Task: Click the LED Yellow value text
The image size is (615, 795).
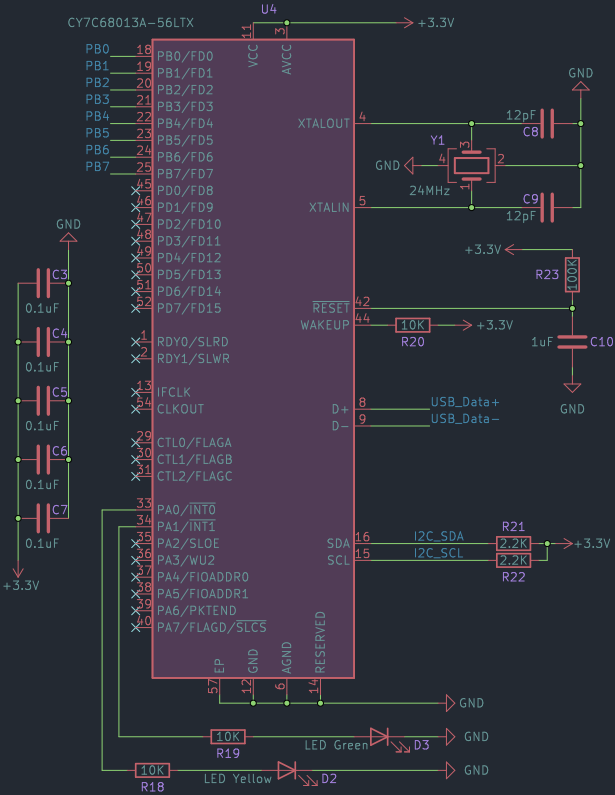Action: click(238, 779)
